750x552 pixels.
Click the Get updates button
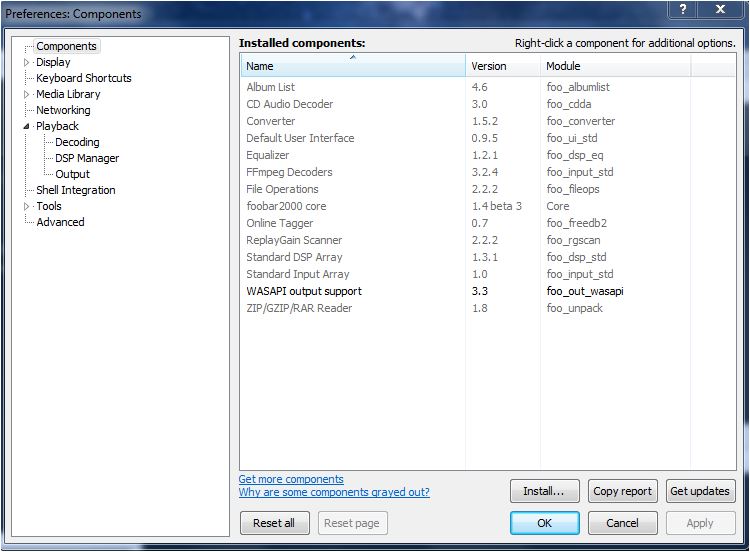tap(700, 491)
